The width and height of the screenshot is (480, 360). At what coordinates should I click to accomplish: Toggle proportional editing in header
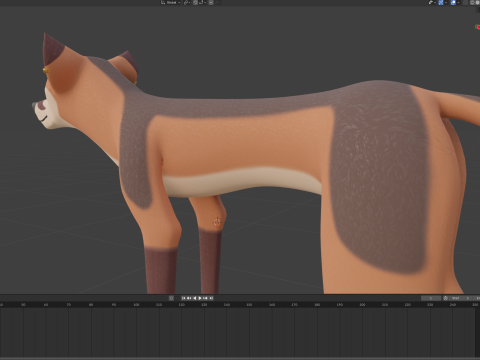coord(211,2)
